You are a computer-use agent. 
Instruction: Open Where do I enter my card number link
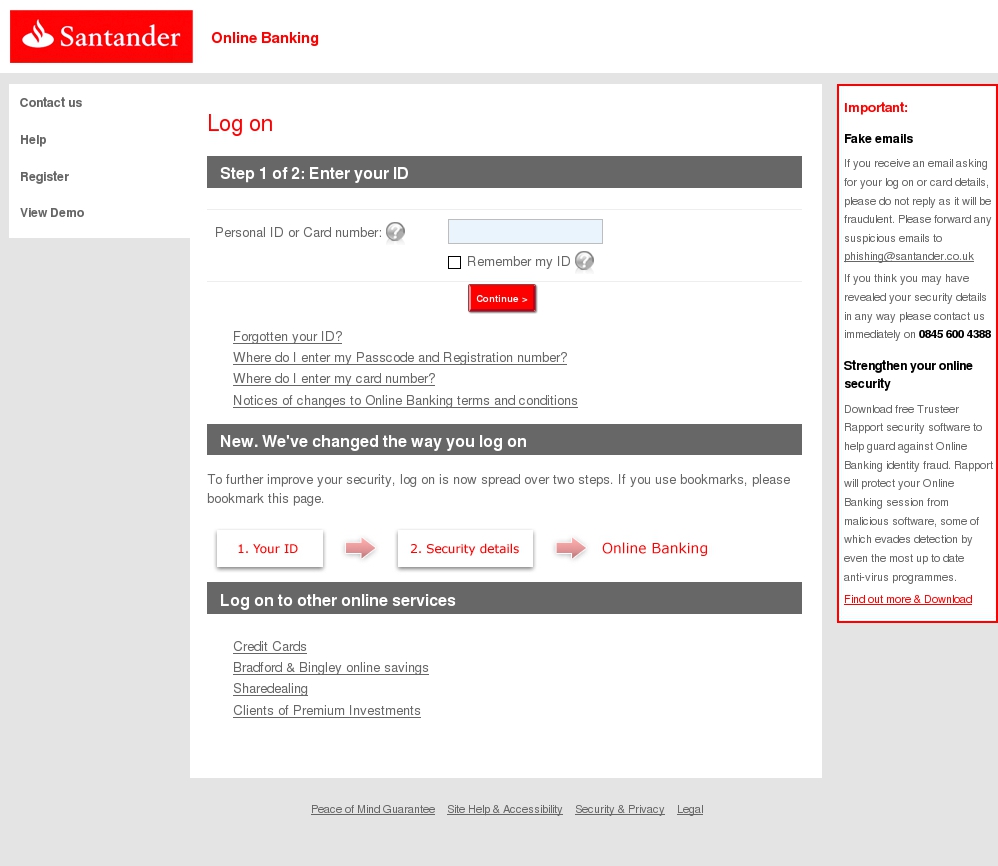334,379
